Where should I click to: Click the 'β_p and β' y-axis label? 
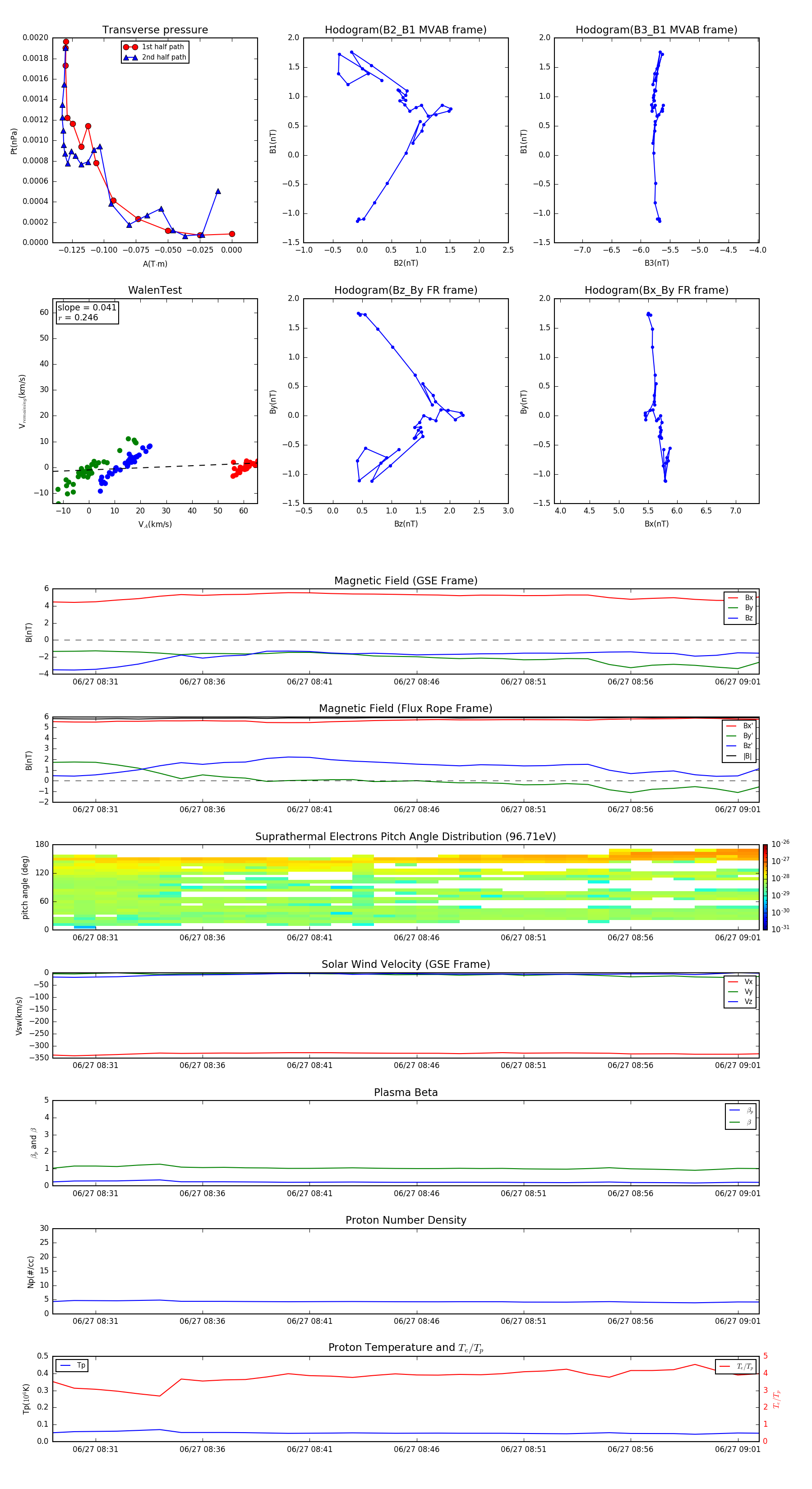point(33,1143)
